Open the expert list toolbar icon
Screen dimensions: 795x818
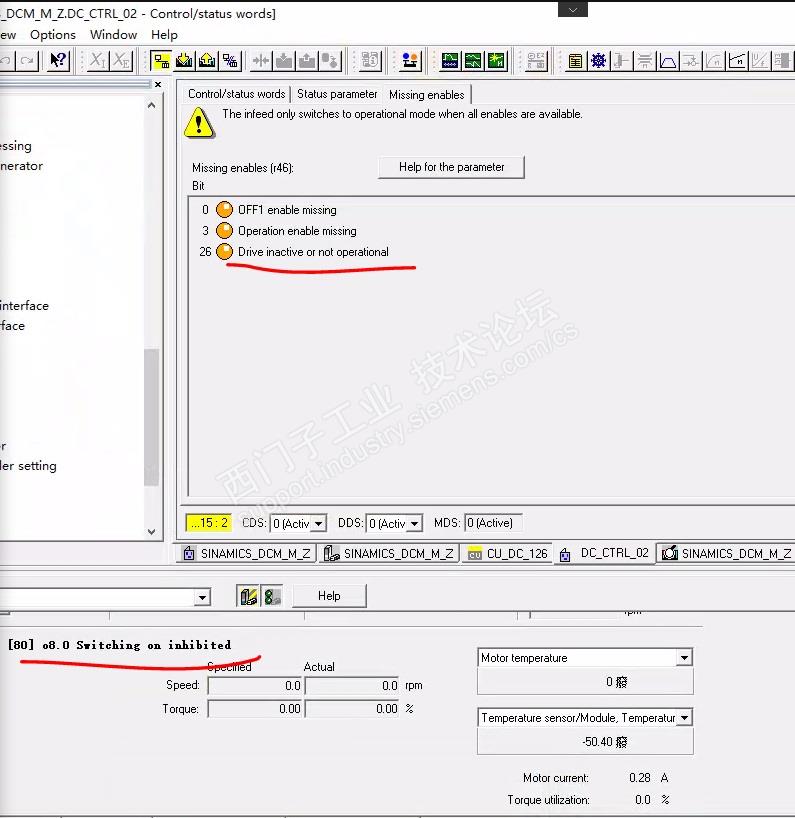[575, 61]
